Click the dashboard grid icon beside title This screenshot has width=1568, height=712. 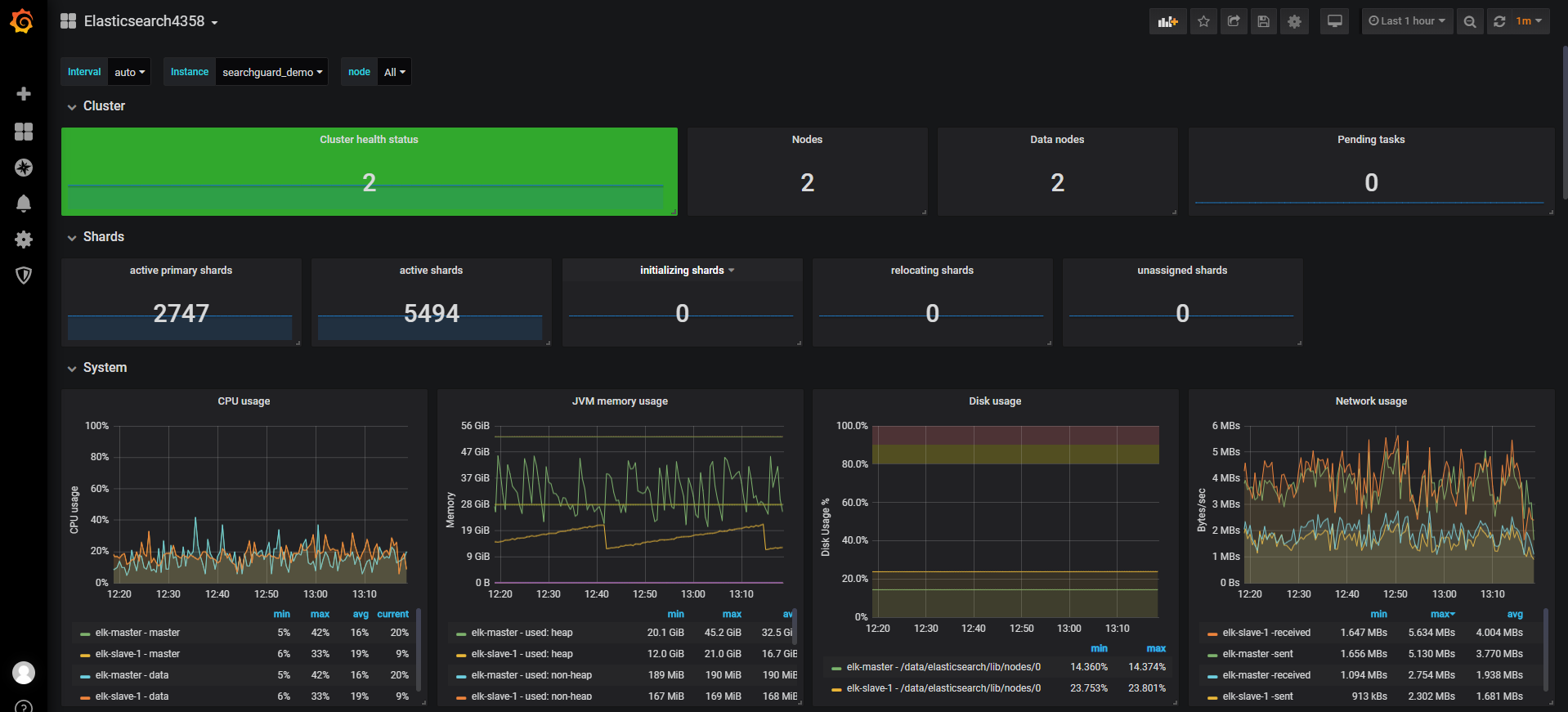tap(68, 21)
